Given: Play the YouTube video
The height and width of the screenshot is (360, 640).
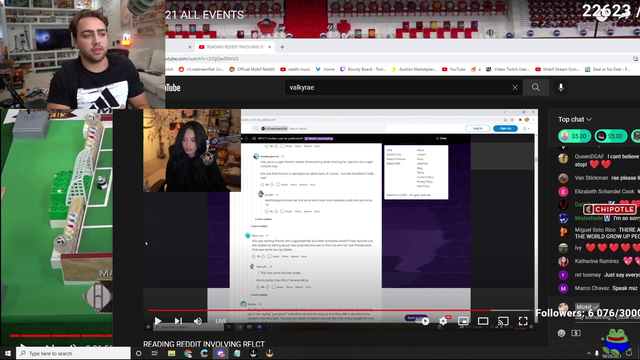Looking at the screenshot, I should [158, 321].
